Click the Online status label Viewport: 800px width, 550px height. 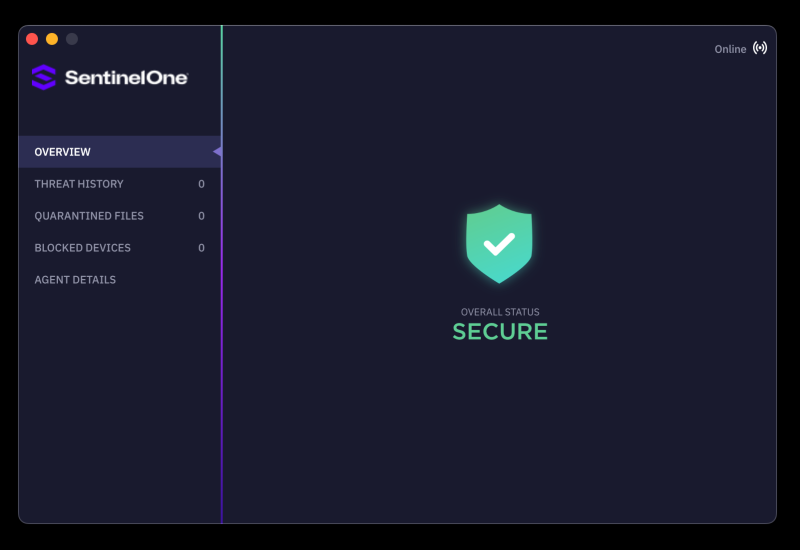[x=730, y=49]
